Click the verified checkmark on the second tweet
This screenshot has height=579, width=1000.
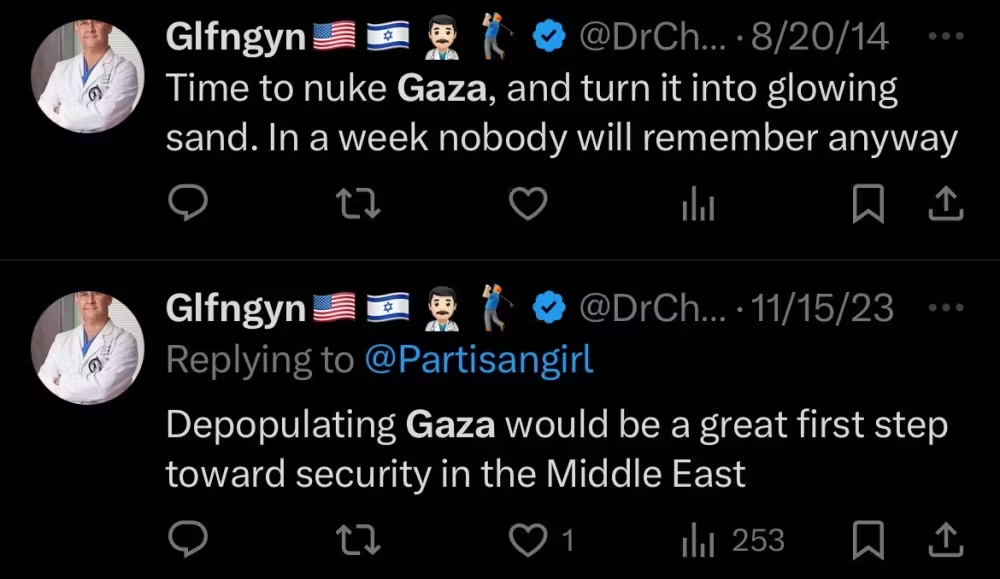[548, 307]
